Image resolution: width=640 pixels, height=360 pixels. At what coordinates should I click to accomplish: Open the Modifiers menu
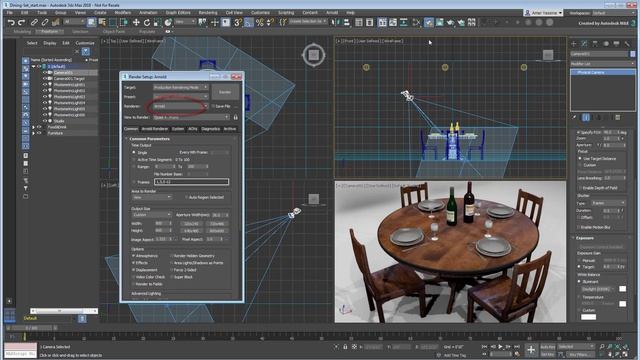coord(122,13)
